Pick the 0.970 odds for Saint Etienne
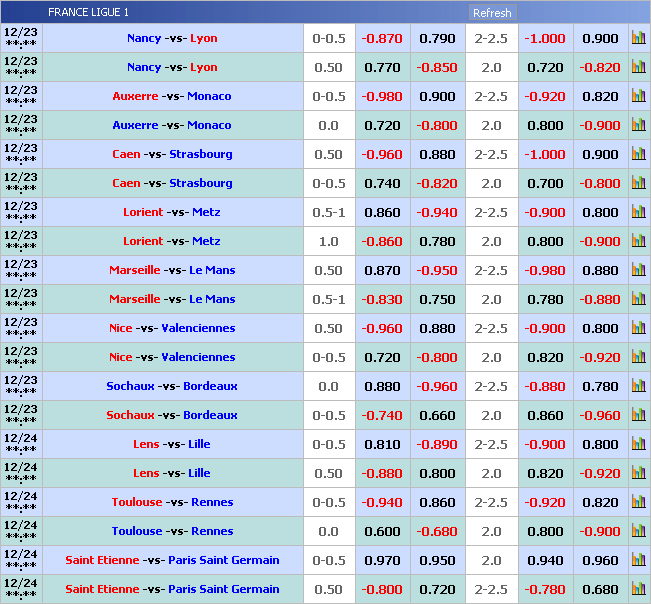Screen dimensions: 651x604 (x=382, y=560)
